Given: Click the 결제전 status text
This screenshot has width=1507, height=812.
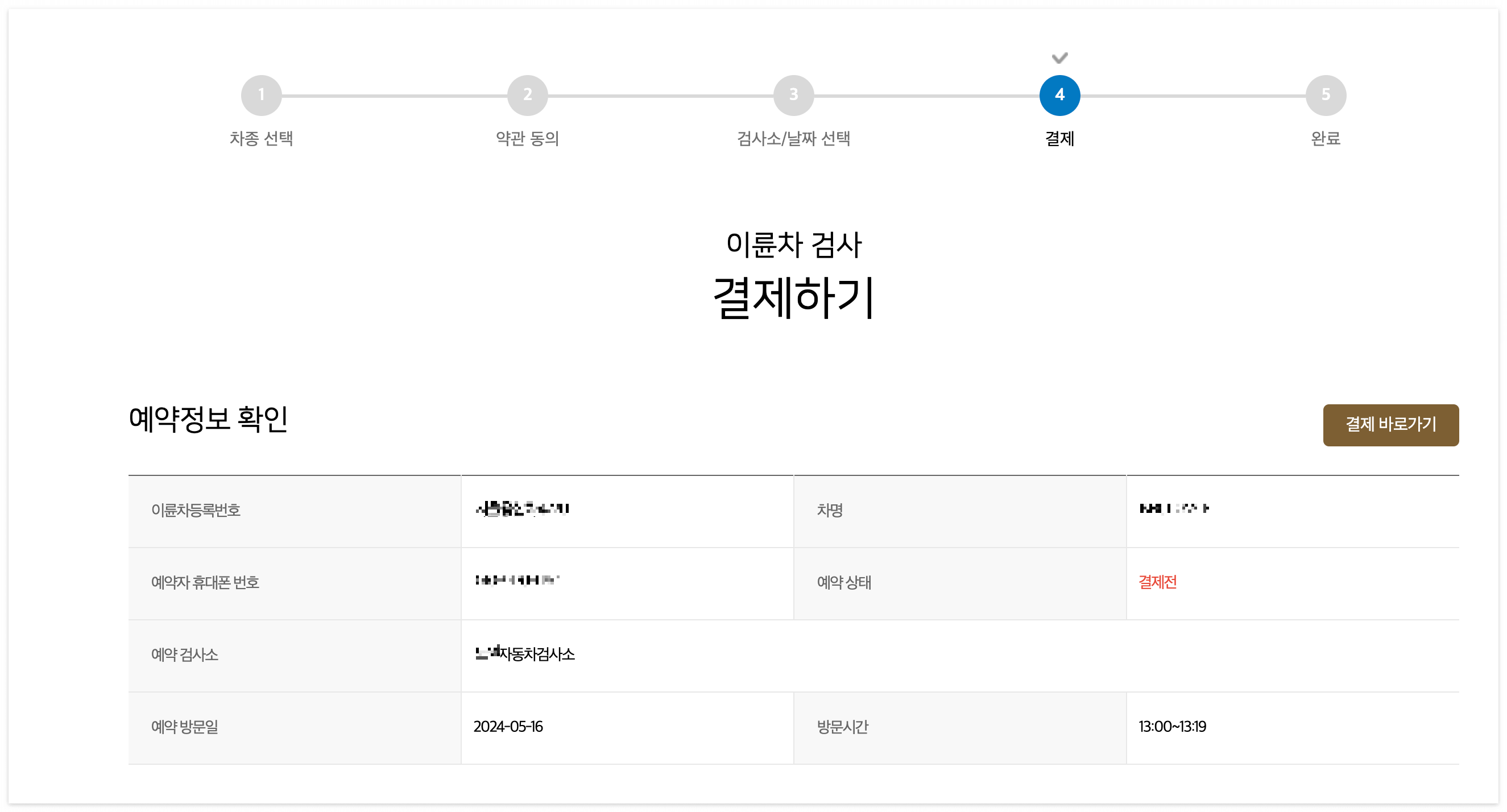Looking at the screenshot, I should (1157, 582).
